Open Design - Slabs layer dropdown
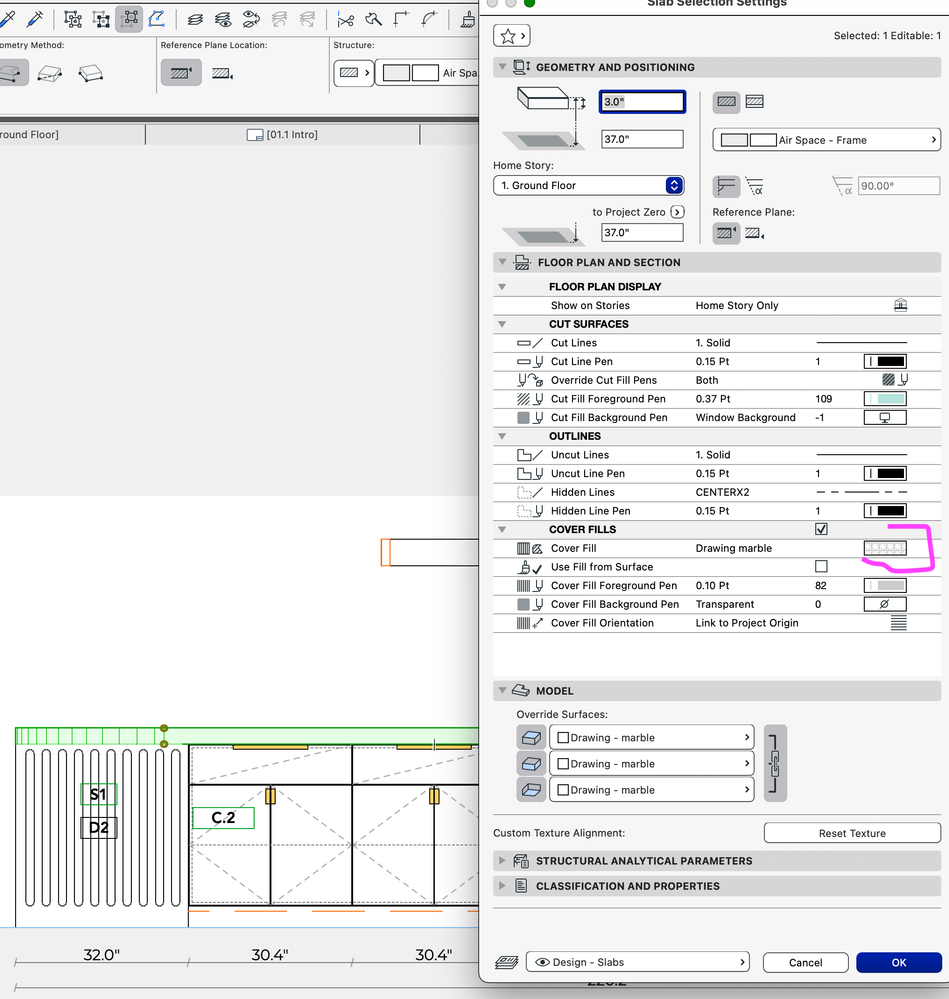Image resolution: width=949 pixels, height=999 pixels. (x=638, y=962)
